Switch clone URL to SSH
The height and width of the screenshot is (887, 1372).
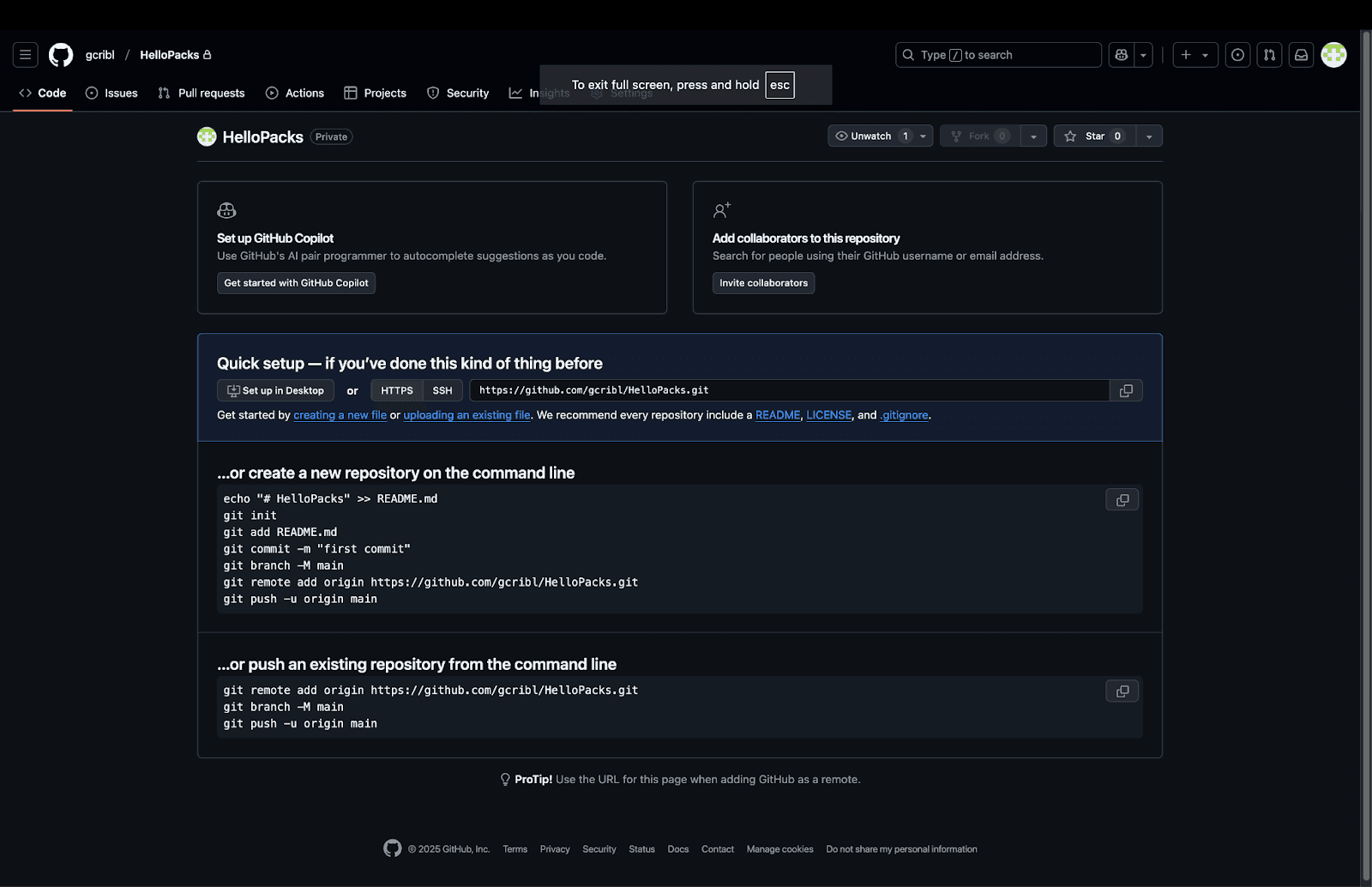(442, 390)
